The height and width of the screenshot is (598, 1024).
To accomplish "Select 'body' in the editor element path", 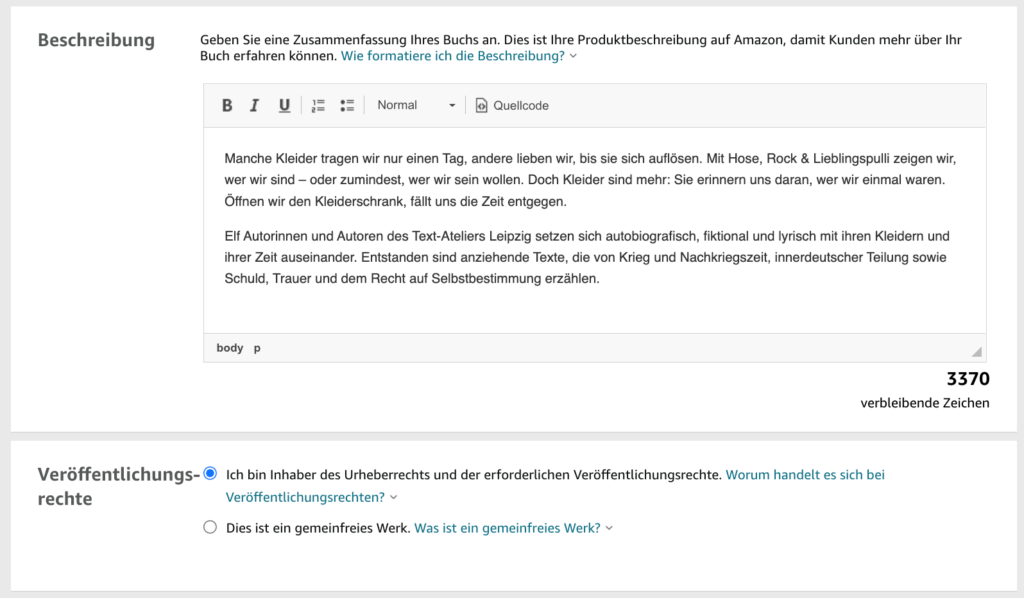I will 229,347.
